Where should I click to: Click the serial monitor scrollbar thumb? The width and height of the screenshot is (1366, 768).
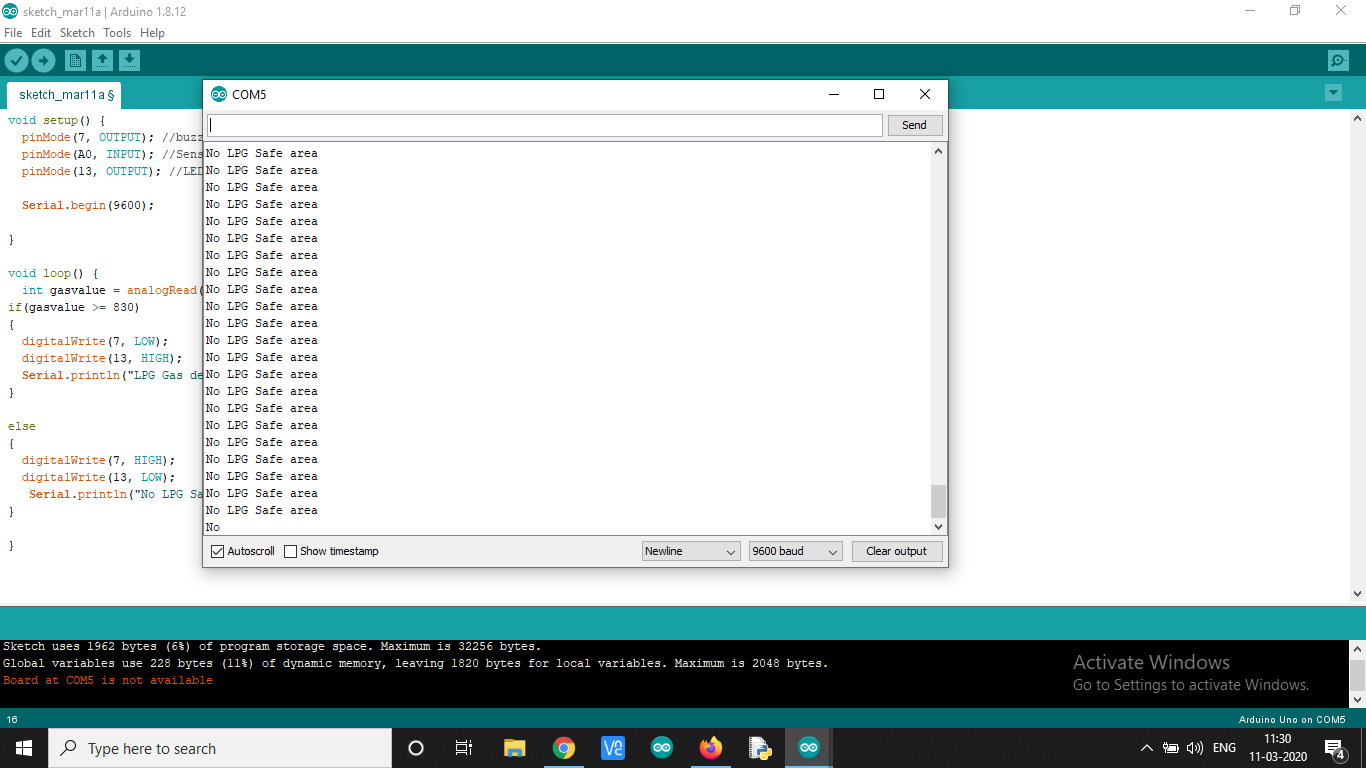pos(938,501)
